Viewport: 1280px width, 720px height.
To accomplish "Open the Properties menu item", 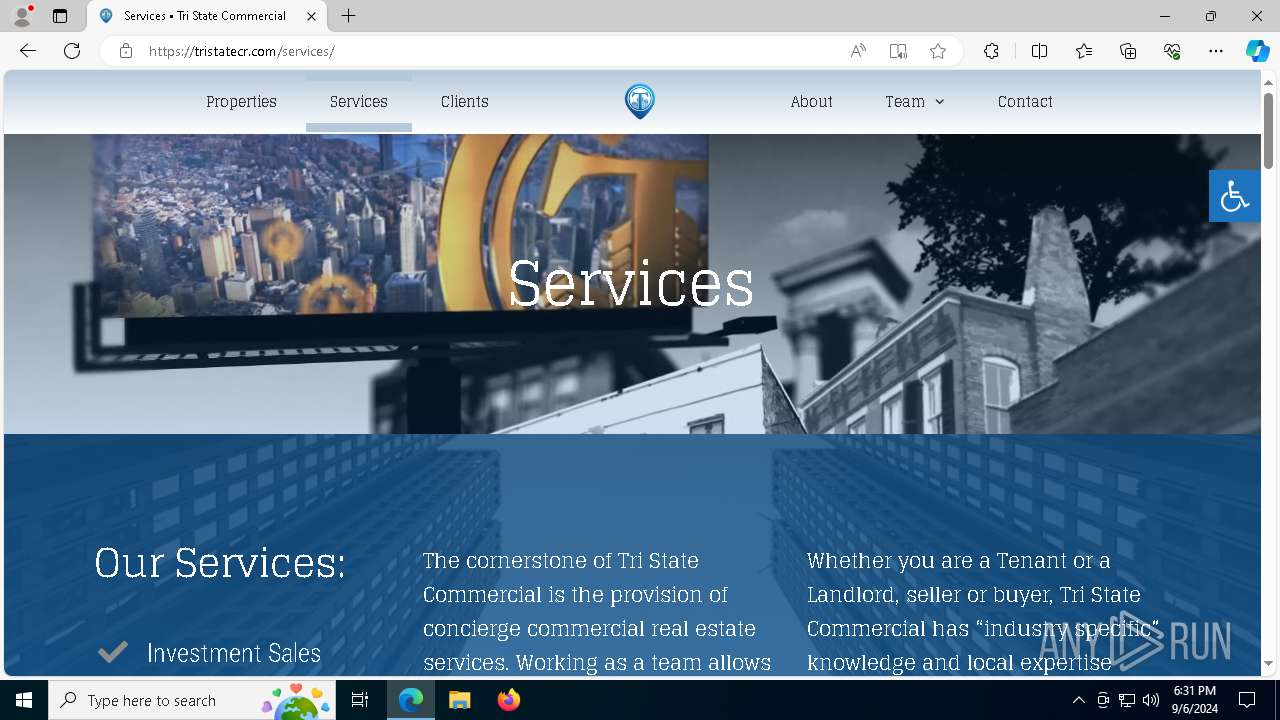I will [241, 102].
